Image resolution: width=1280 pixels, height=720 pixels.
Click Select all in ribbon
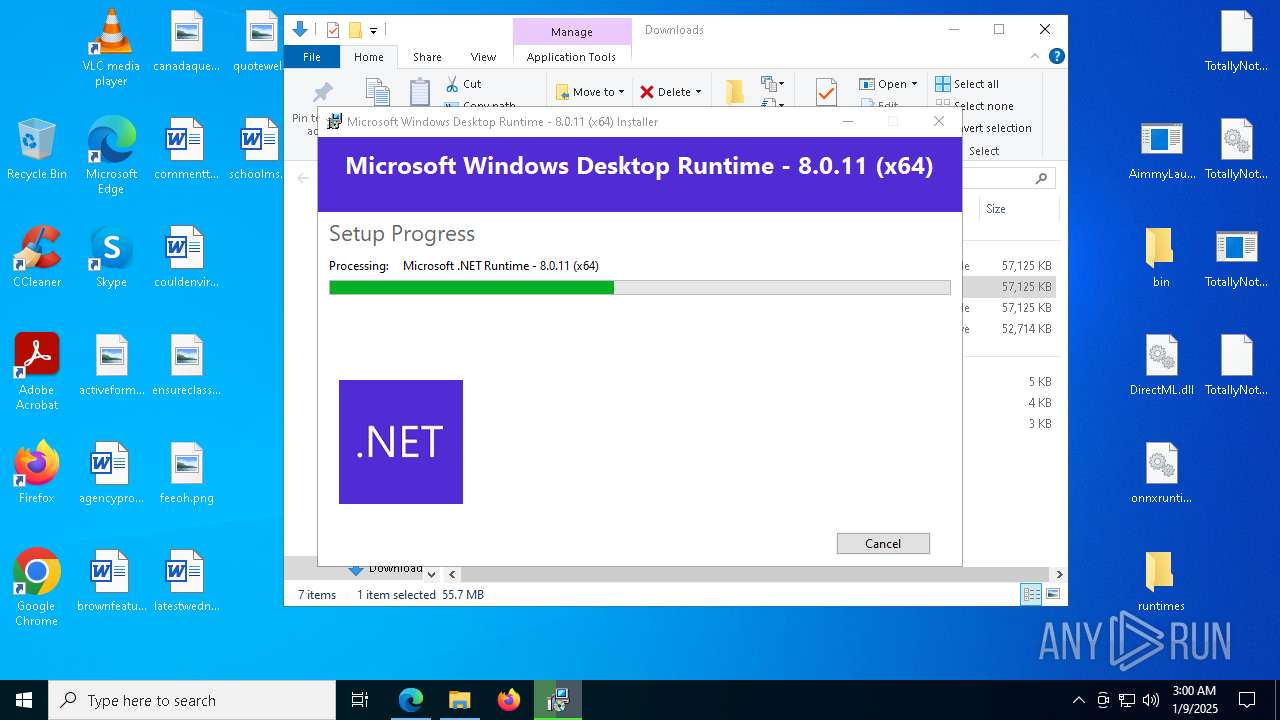(x=967, y=84)
